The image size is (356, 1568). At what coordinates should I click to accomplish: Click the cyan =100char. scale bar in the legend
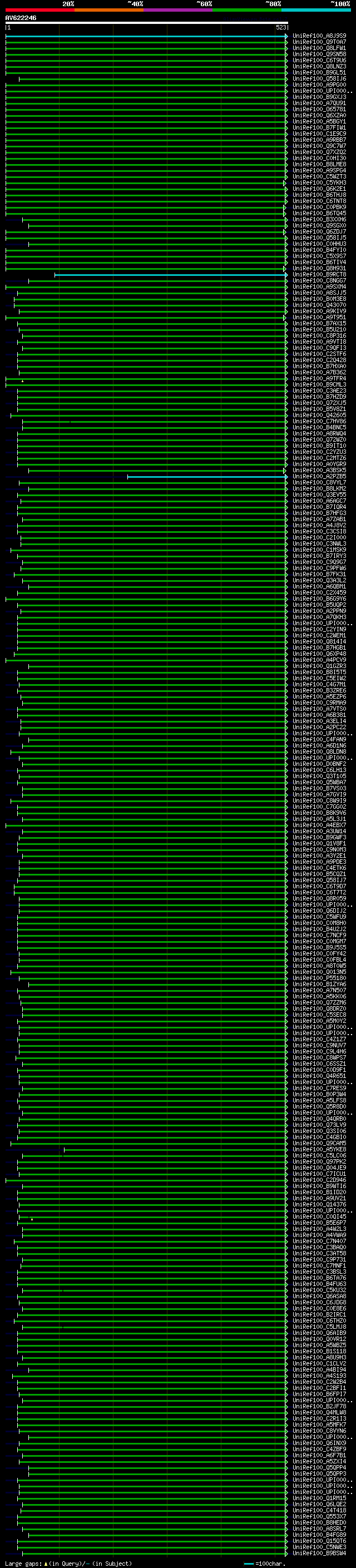[248, 1564]
